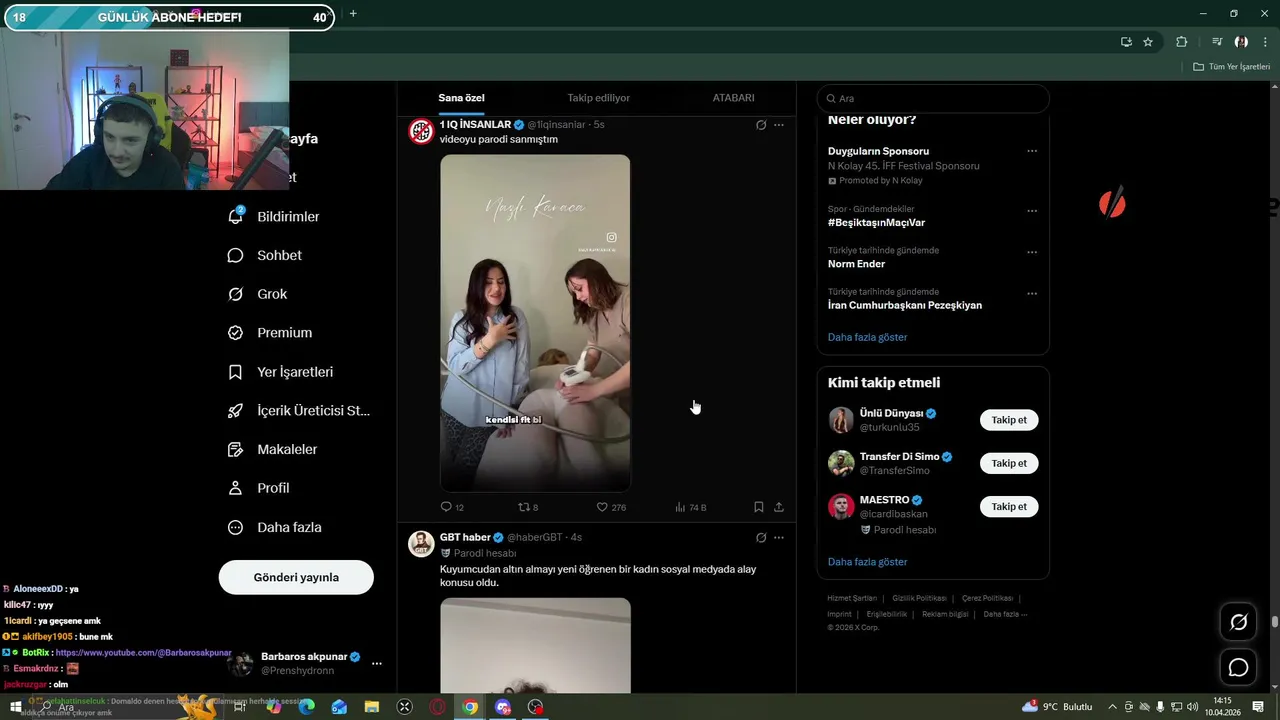
Task: Open Sohbet chat from the sidebar
Action: click(265, 255)
